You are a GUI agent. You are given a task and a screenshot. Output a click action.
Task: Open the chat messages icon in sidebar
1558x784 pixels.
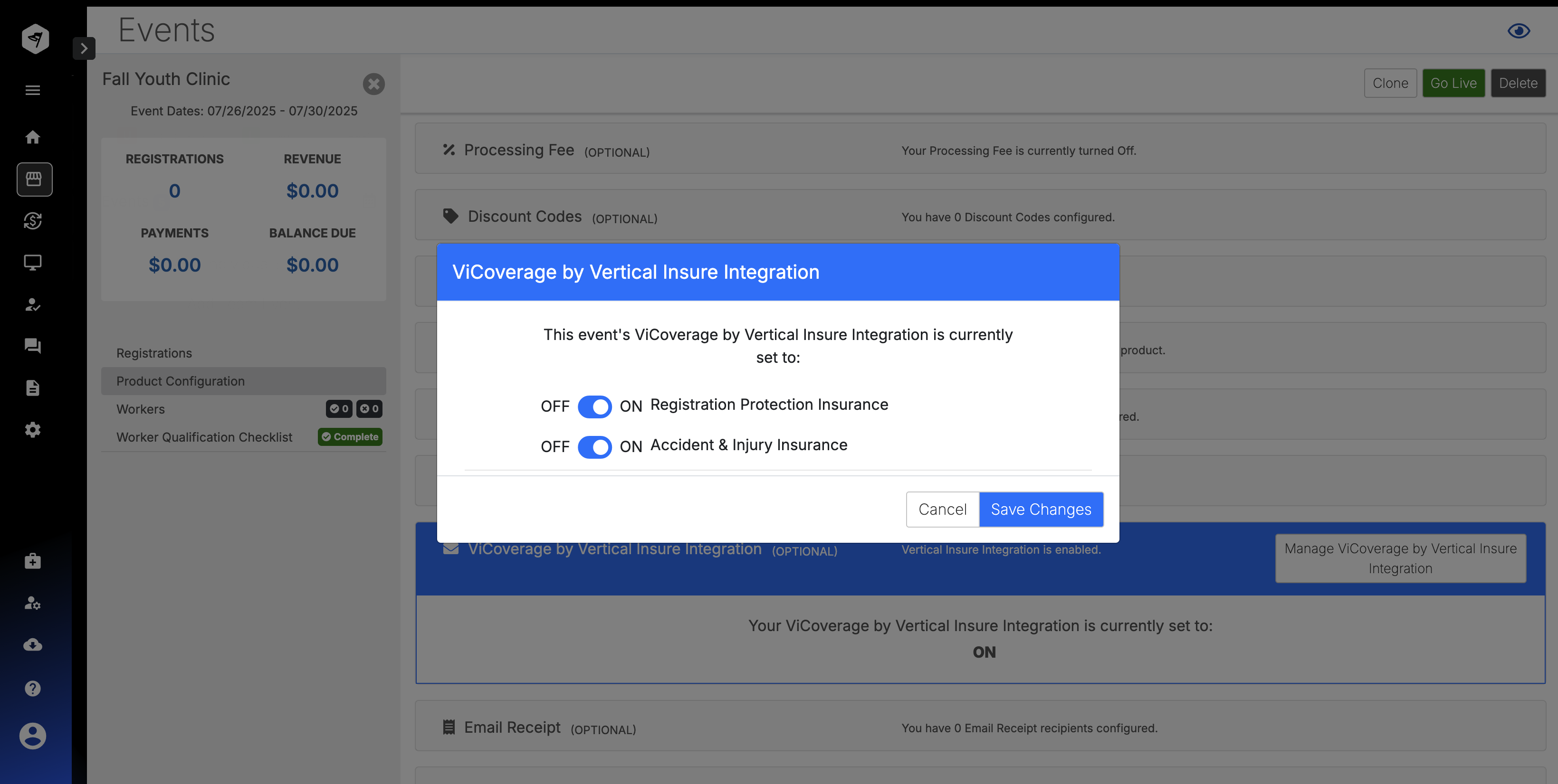click(x=33, y=346)
